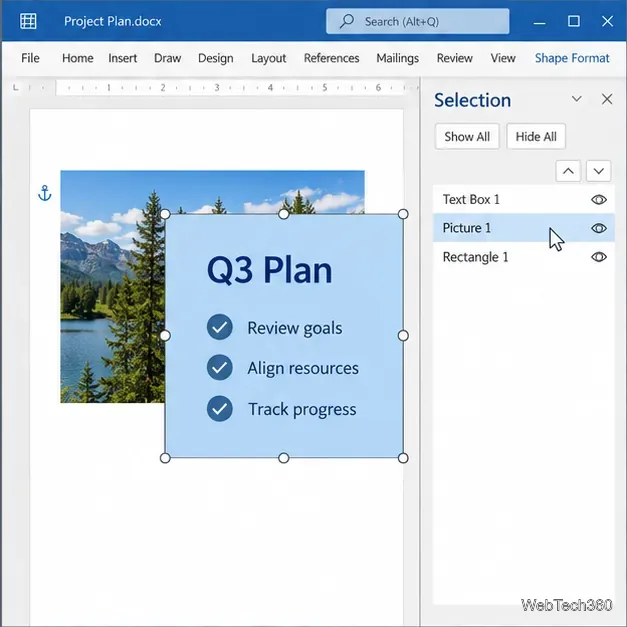Click the right-middle resize handle of the shape
627x627 pixels.
tap(403, 335)
